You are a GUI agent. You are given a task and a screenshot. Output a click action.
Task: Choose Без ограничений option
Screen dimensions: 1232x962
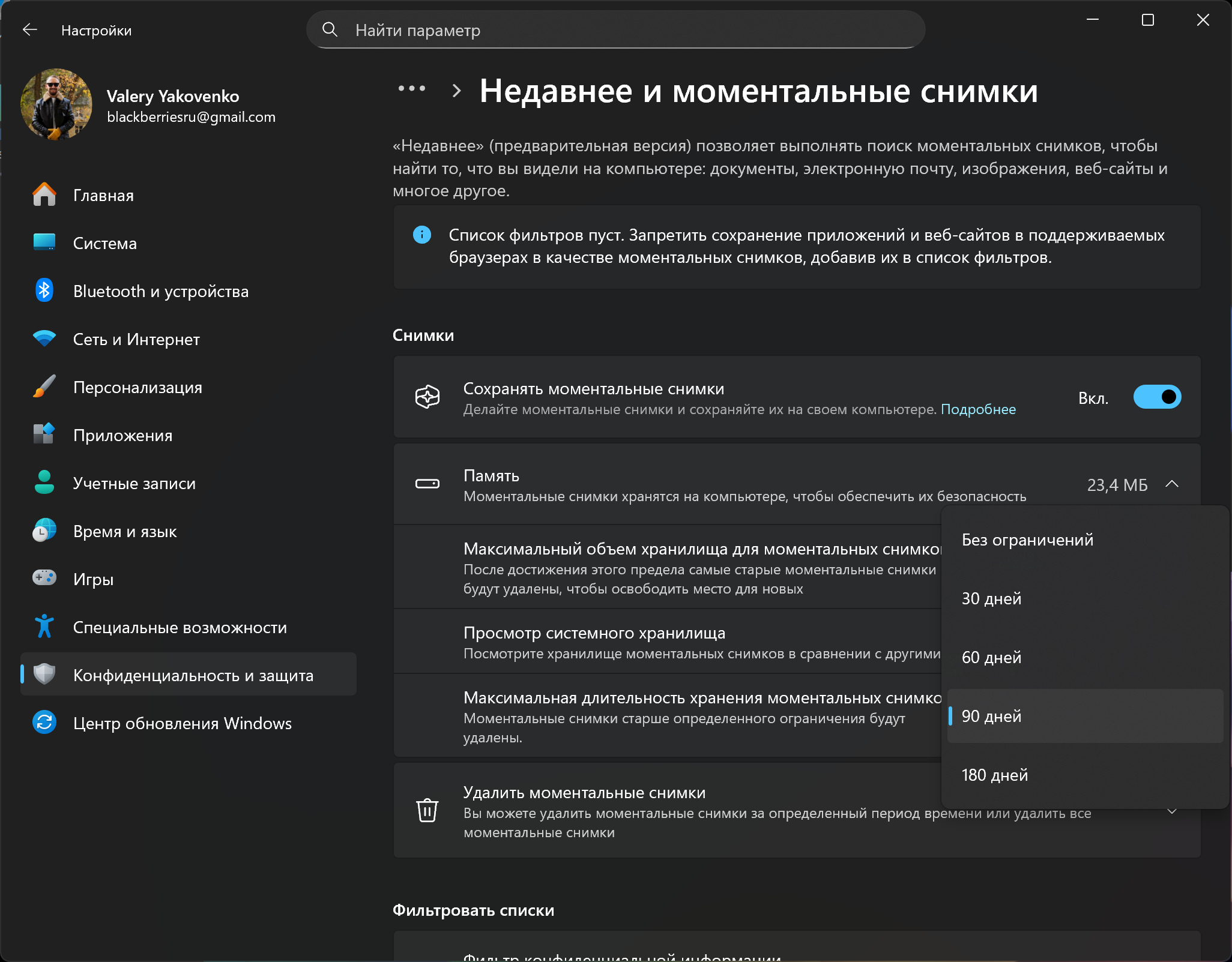pos(1027,540)
